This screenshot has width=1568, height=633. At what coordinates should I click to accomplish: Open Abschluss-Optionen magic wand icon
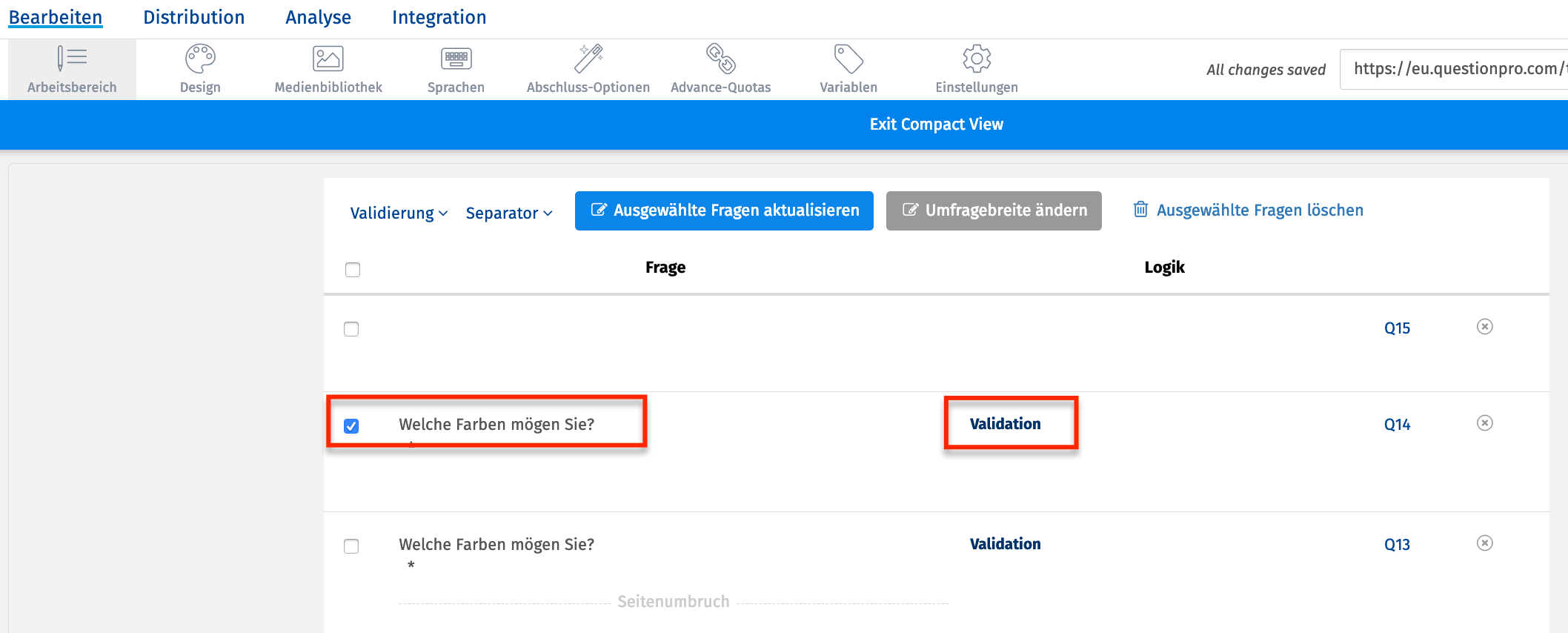coord(588,59)
